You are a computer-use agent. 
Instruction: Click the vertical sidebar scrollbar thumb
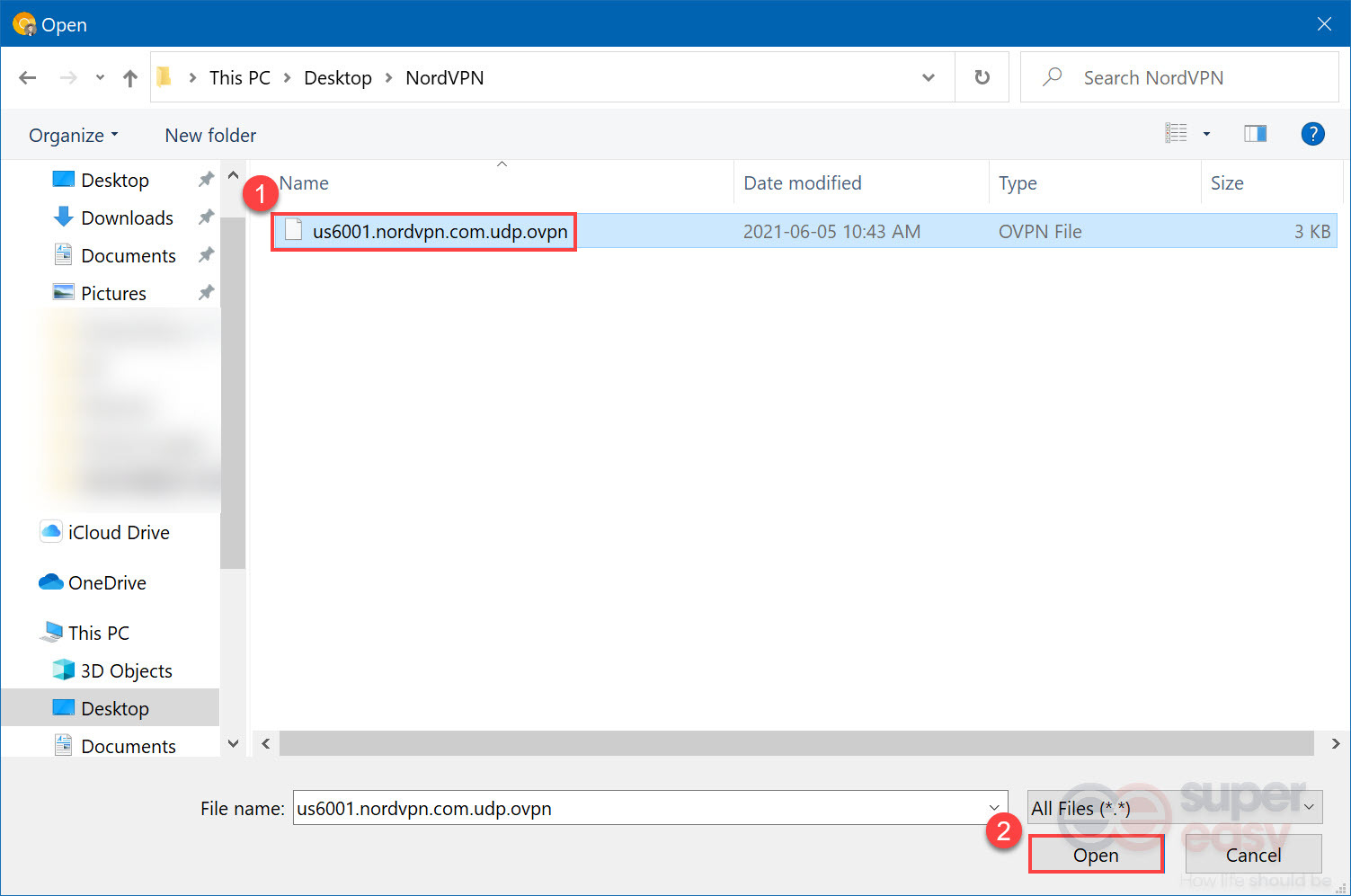point(233,393)
